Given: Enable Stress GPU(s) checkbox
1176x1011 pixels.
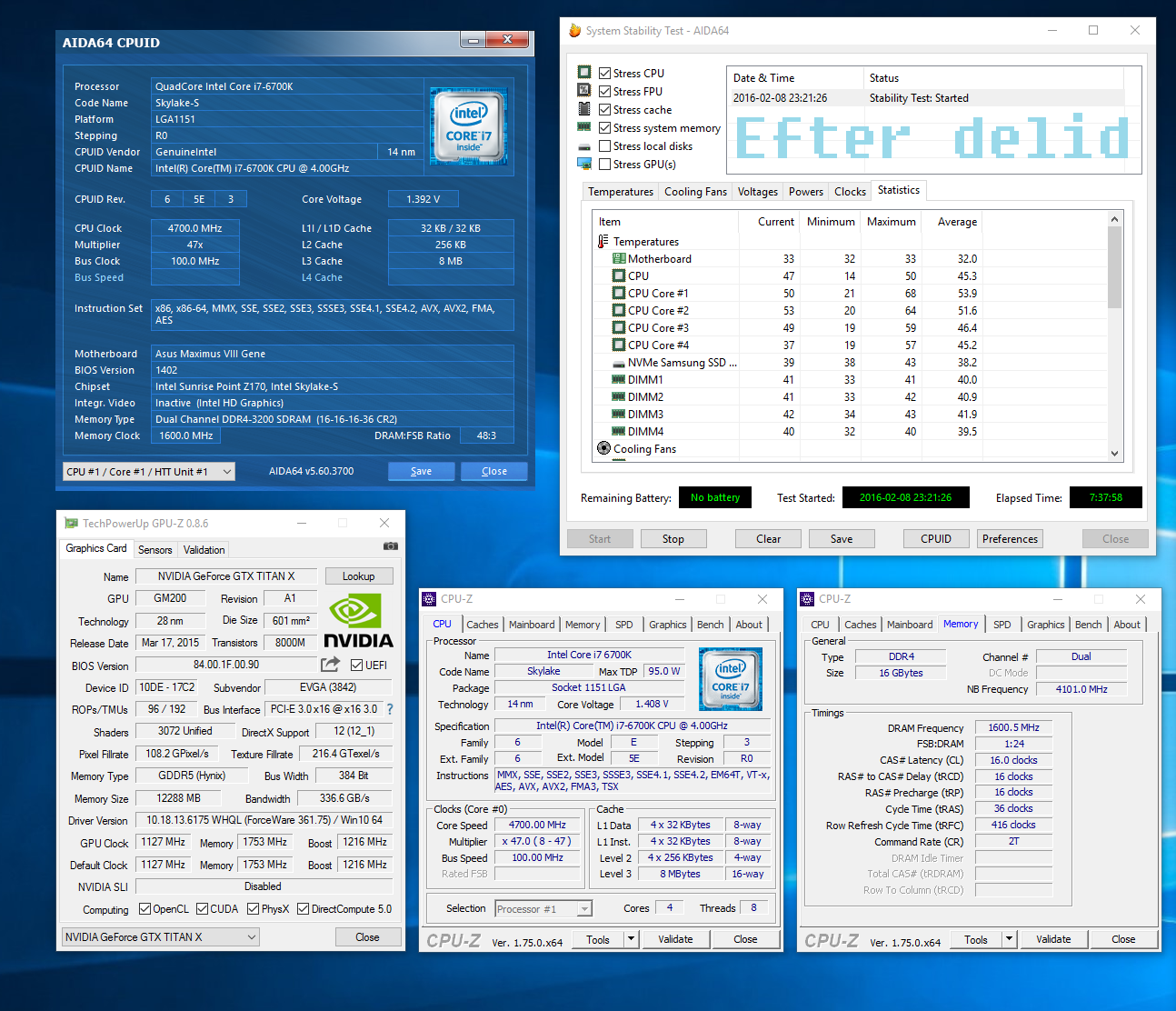Looking at the screenshot, I should click(x=604, y=164).
